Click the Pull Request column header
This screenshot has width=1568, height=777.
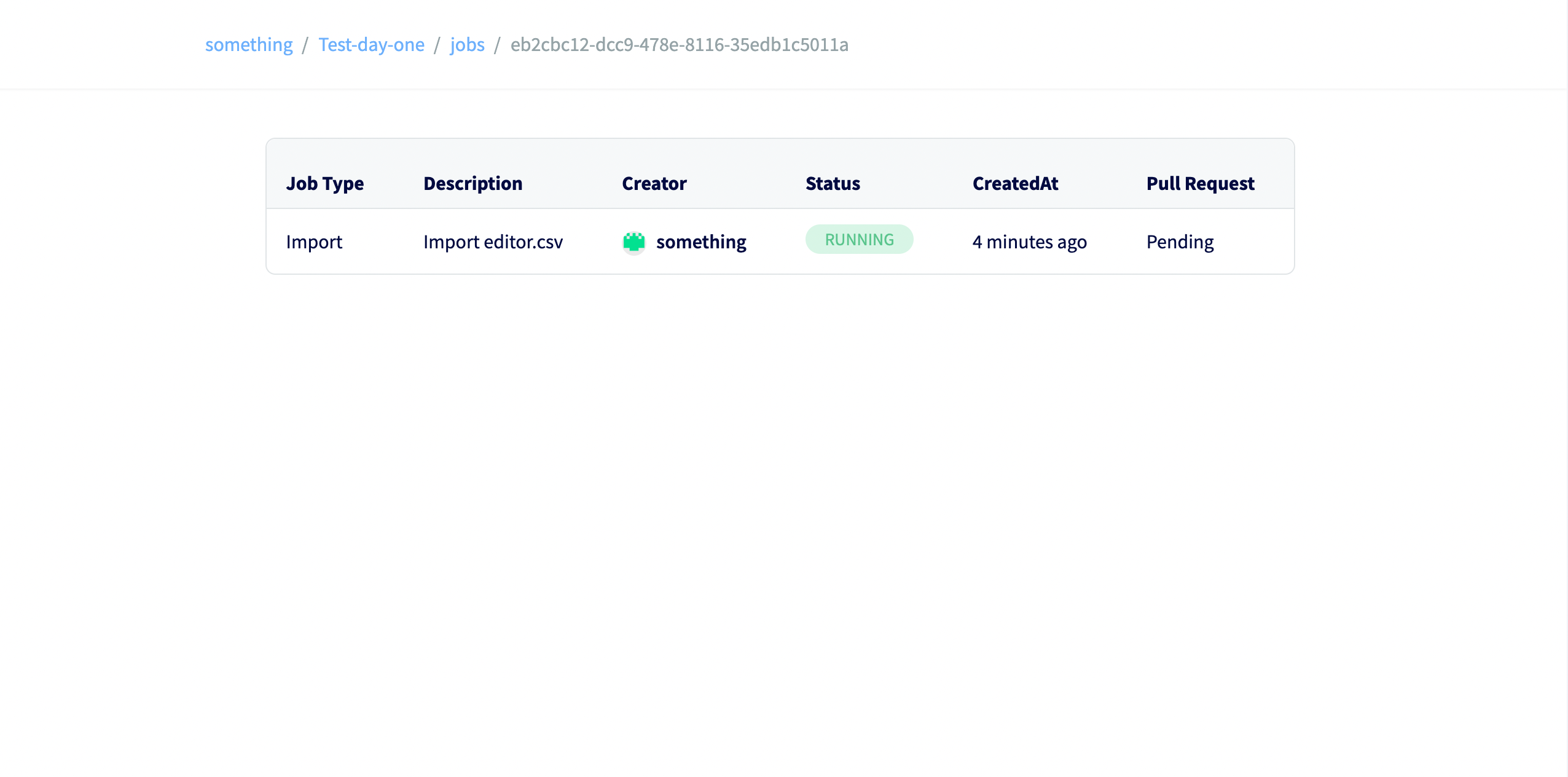[x=1200, y=183]
